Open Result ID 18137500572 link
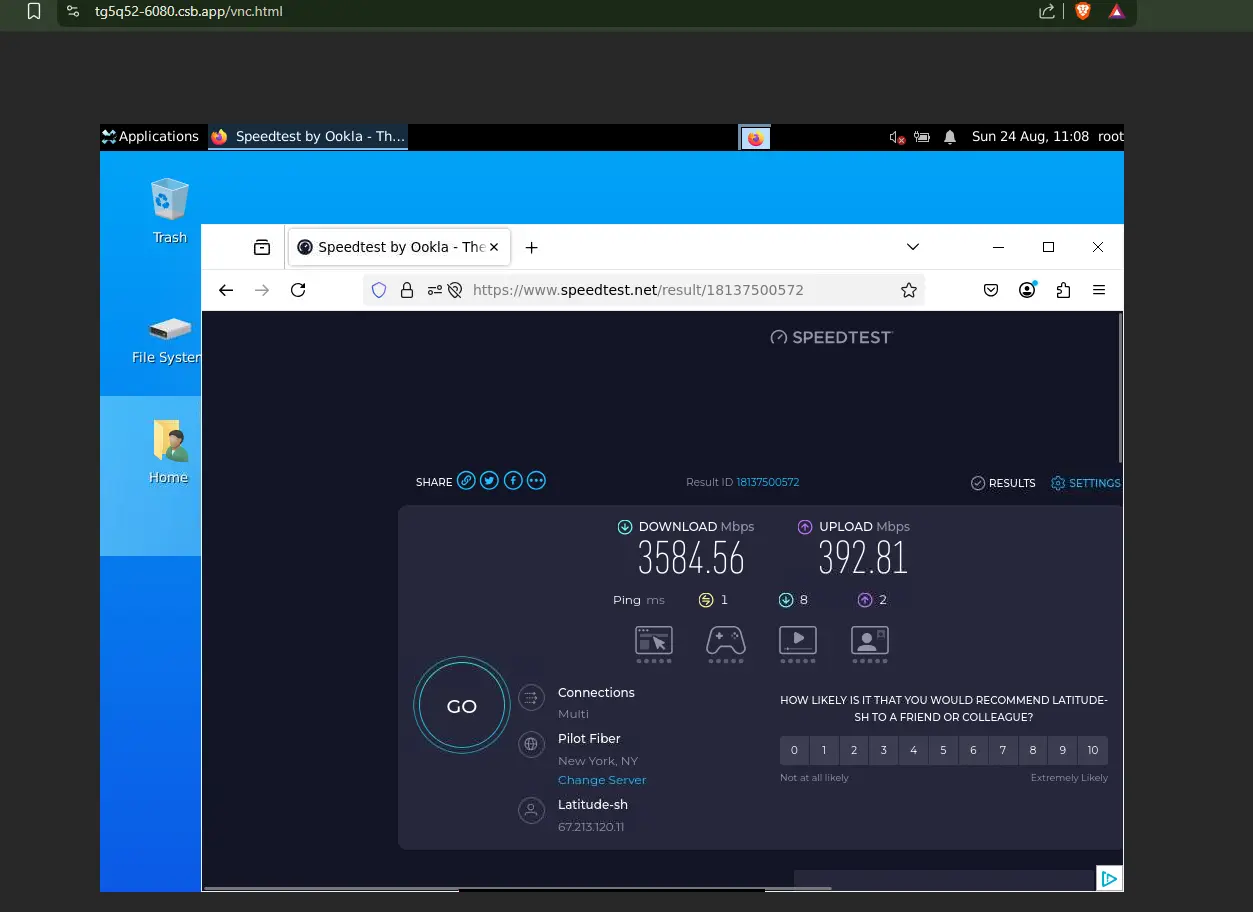 tap(768, 482)
